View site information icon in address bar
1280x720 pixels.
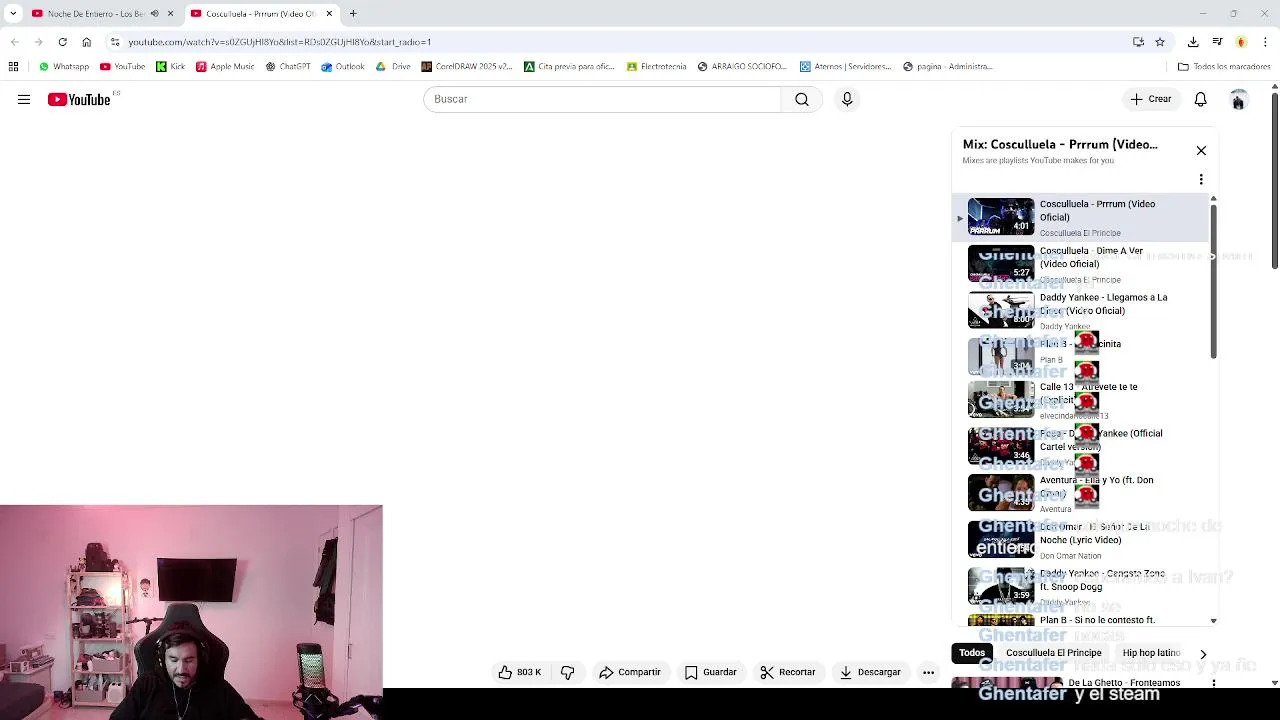pos(115,42)
